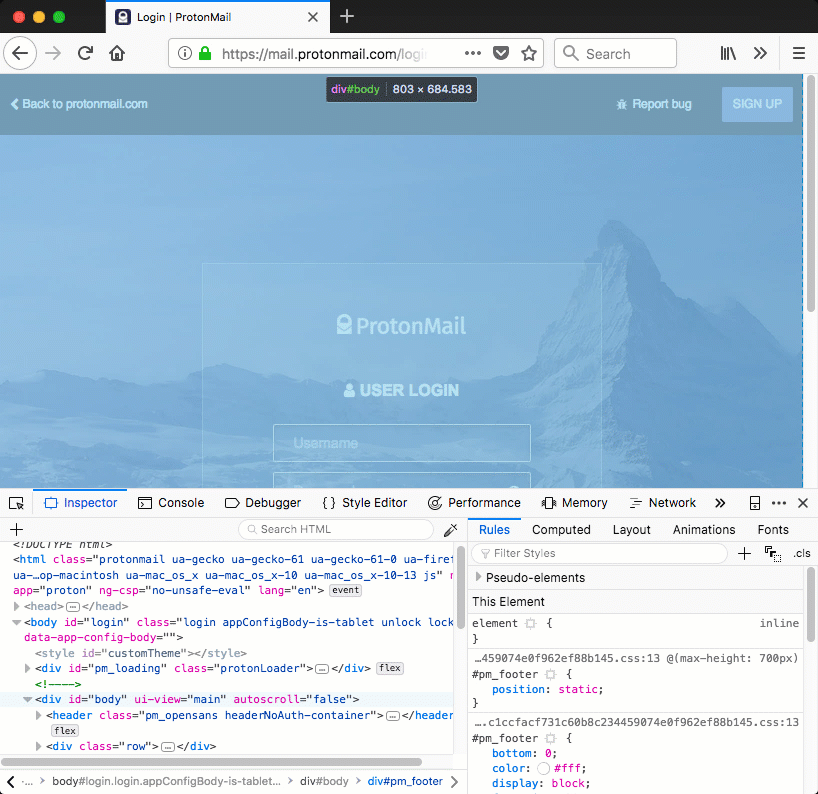Select the Fonts sidebar tab
This screenshot has height=794, width=818.
click(x=773, y=530)
